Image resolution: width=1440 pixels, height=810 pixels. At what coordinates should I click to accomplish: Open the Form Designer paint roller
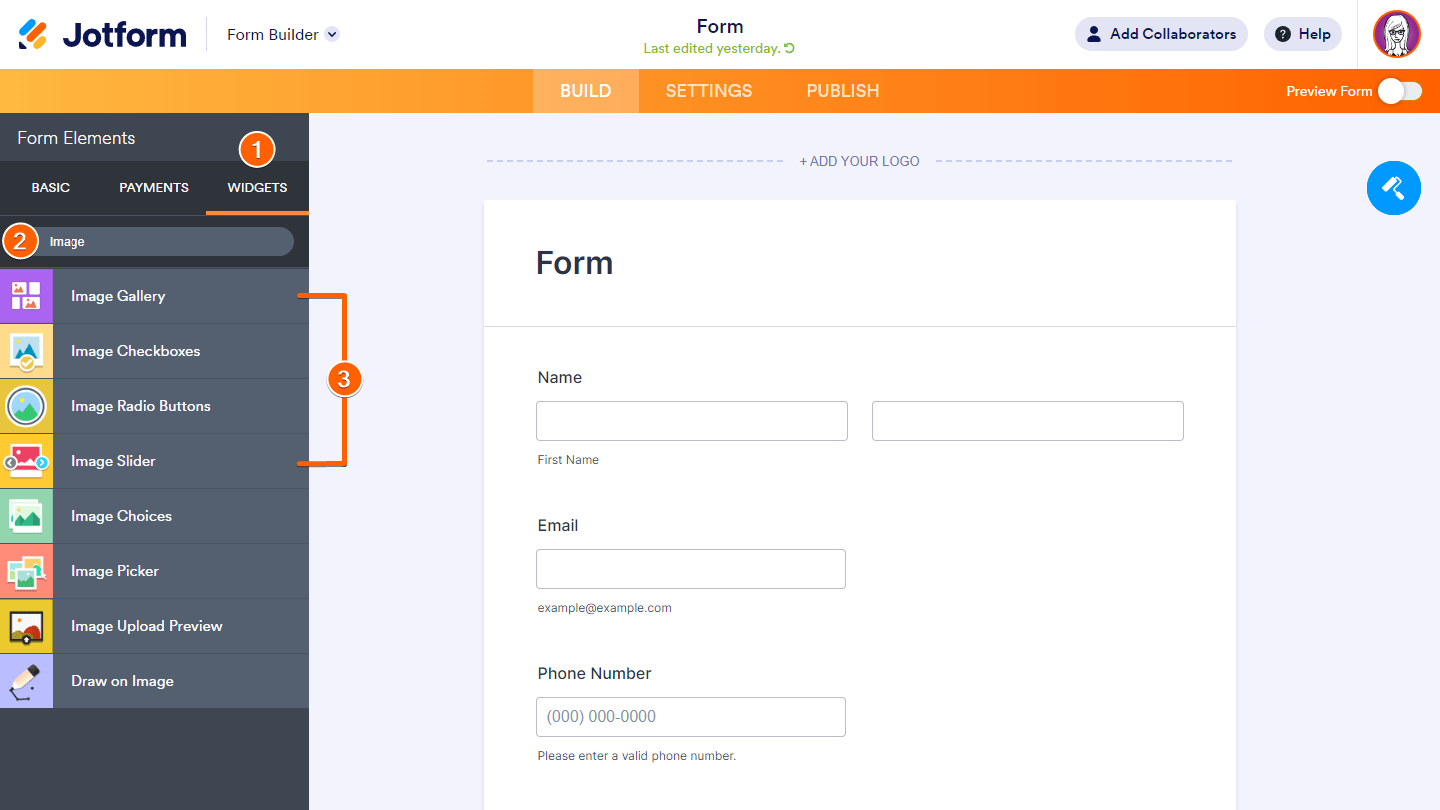(x=1393, y=187)
